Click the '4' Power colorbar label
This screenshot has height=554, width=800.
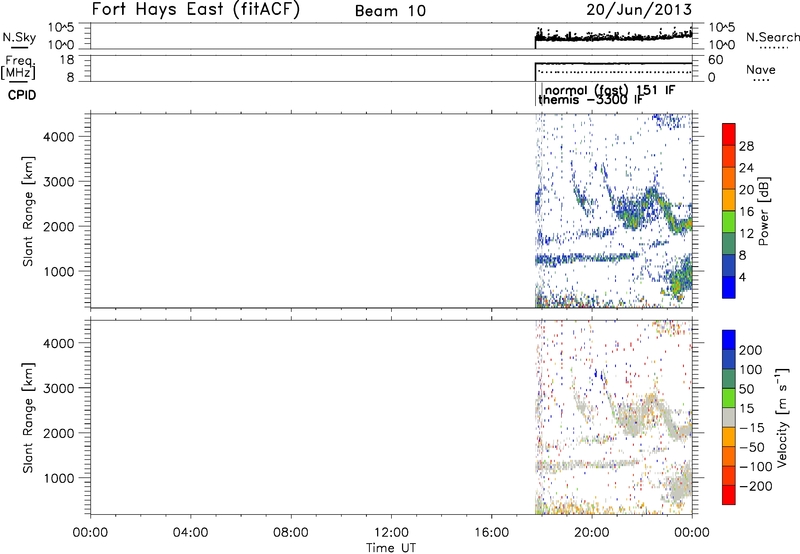pos(742,277)
